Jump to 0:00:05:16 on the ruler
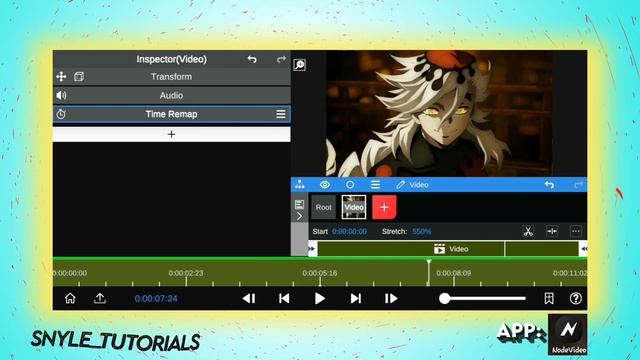 click(320, 273)
